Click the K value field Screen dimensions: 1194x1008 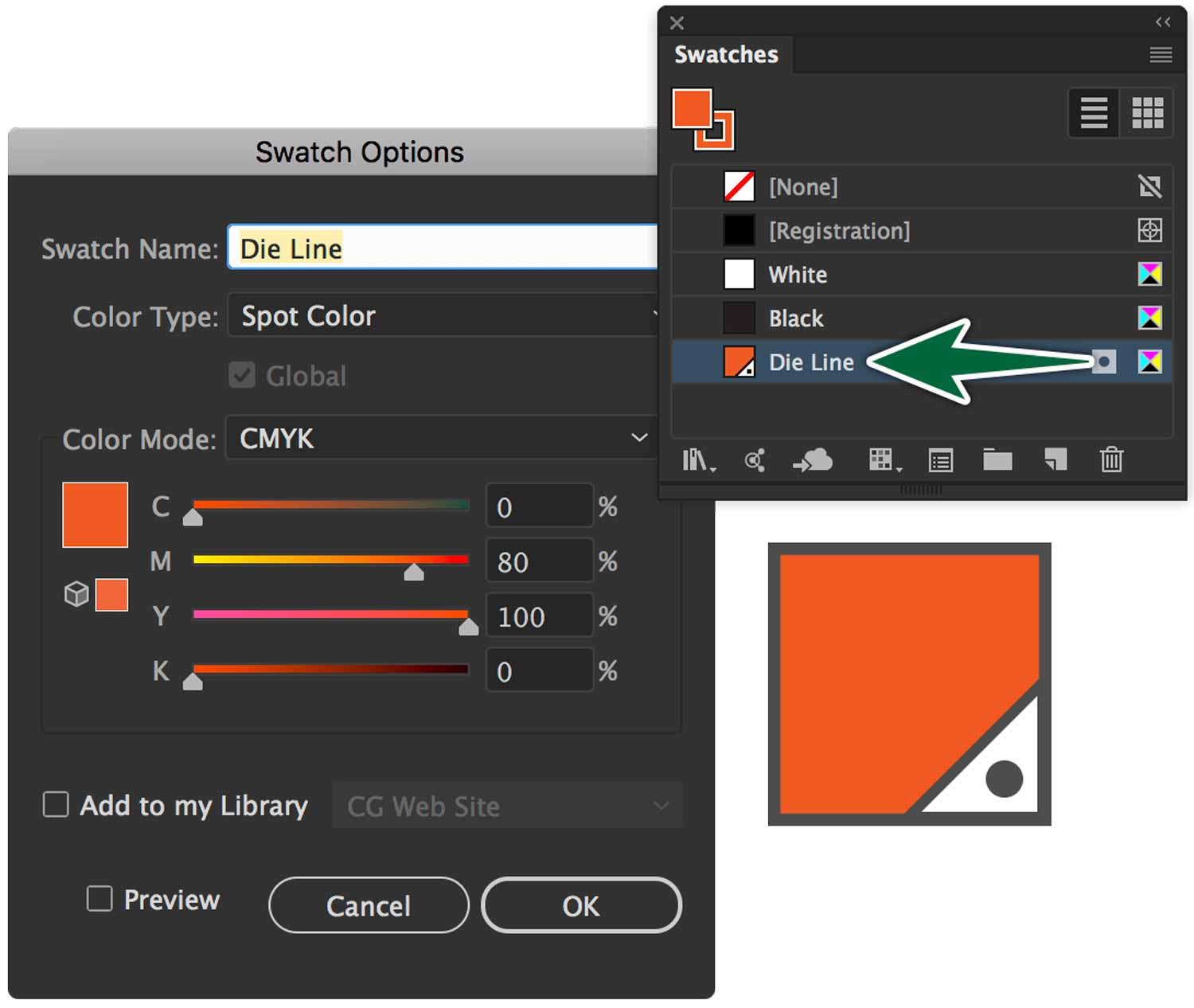540,671
